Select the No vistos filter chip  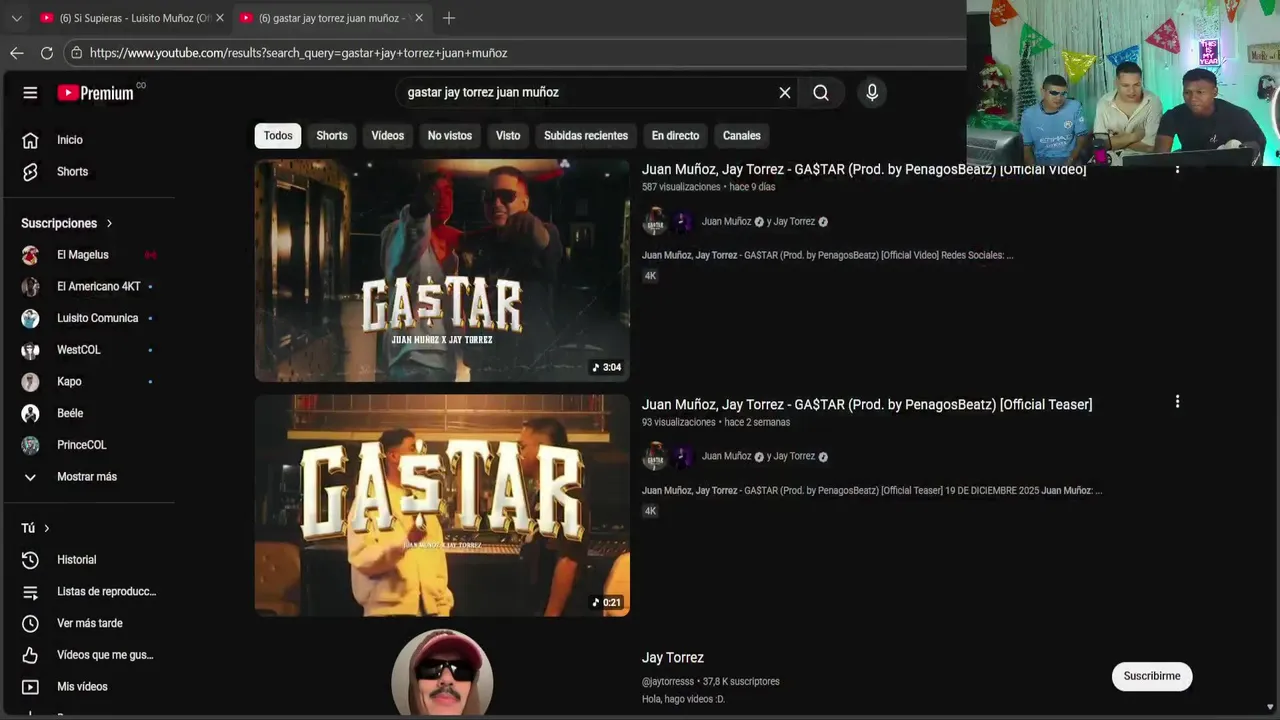[450, 136]
